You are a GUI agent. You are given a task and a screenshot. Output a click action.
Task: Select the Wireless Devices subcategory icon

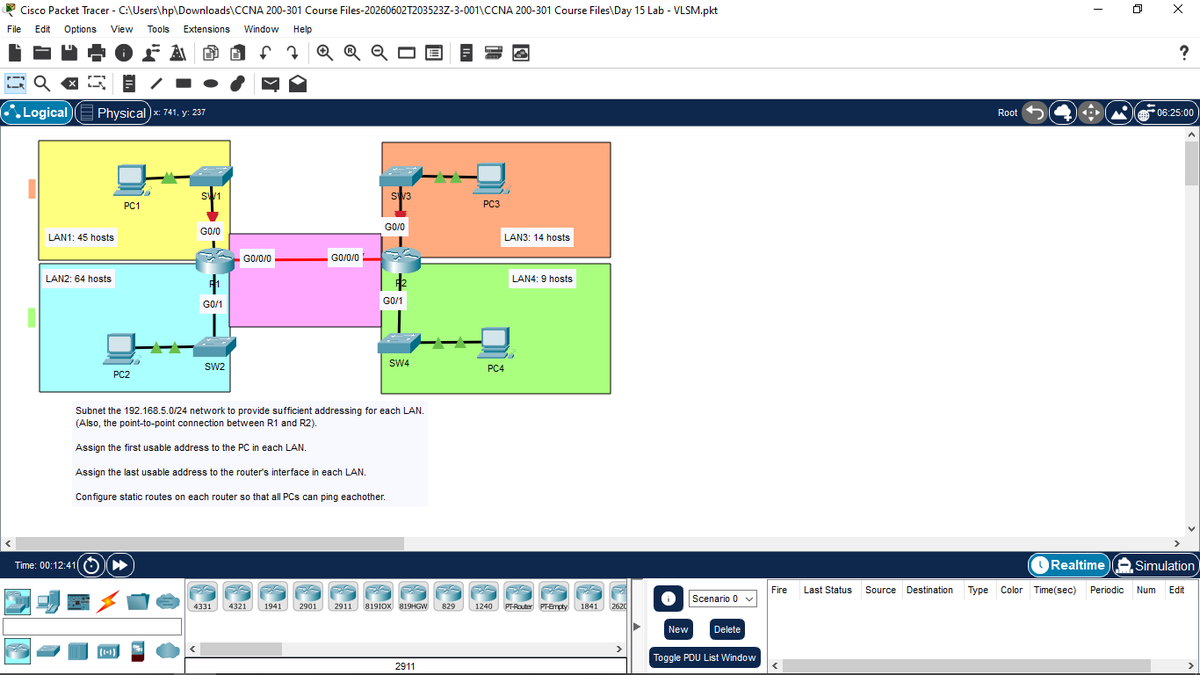coord(108,650)
